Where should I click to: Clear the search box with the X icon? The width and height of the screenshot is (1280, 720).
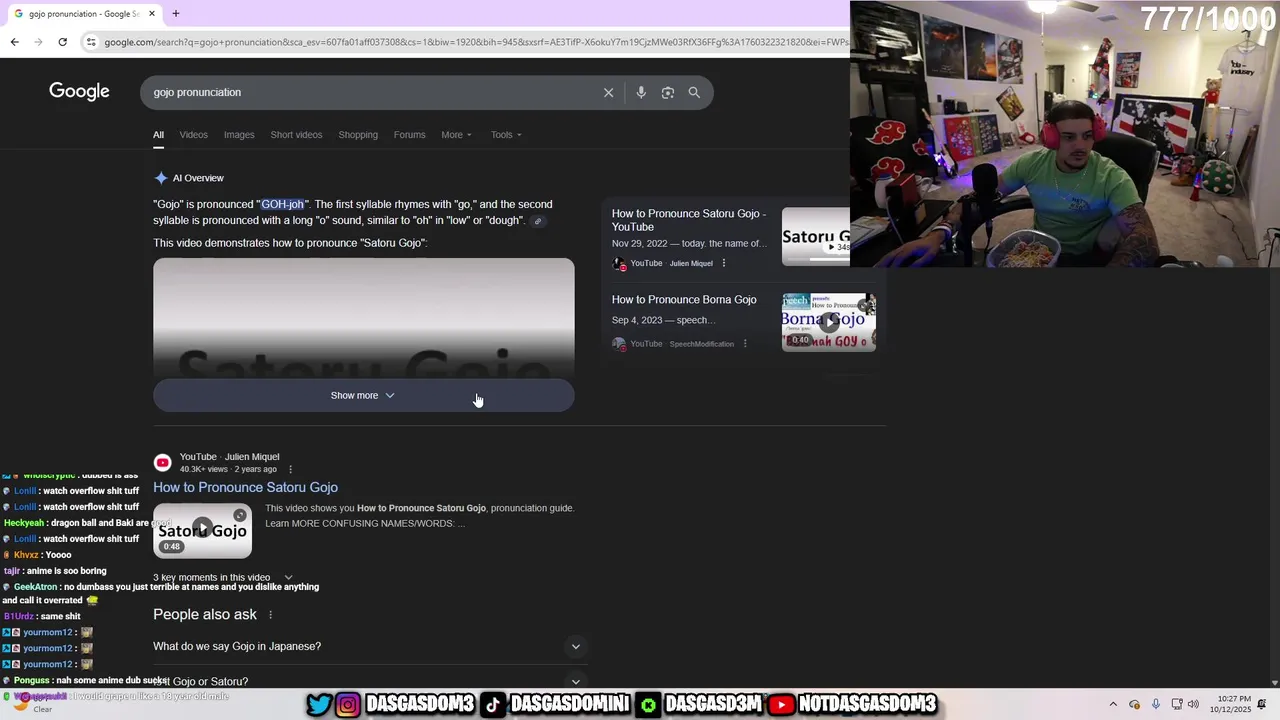coord(608,92)
